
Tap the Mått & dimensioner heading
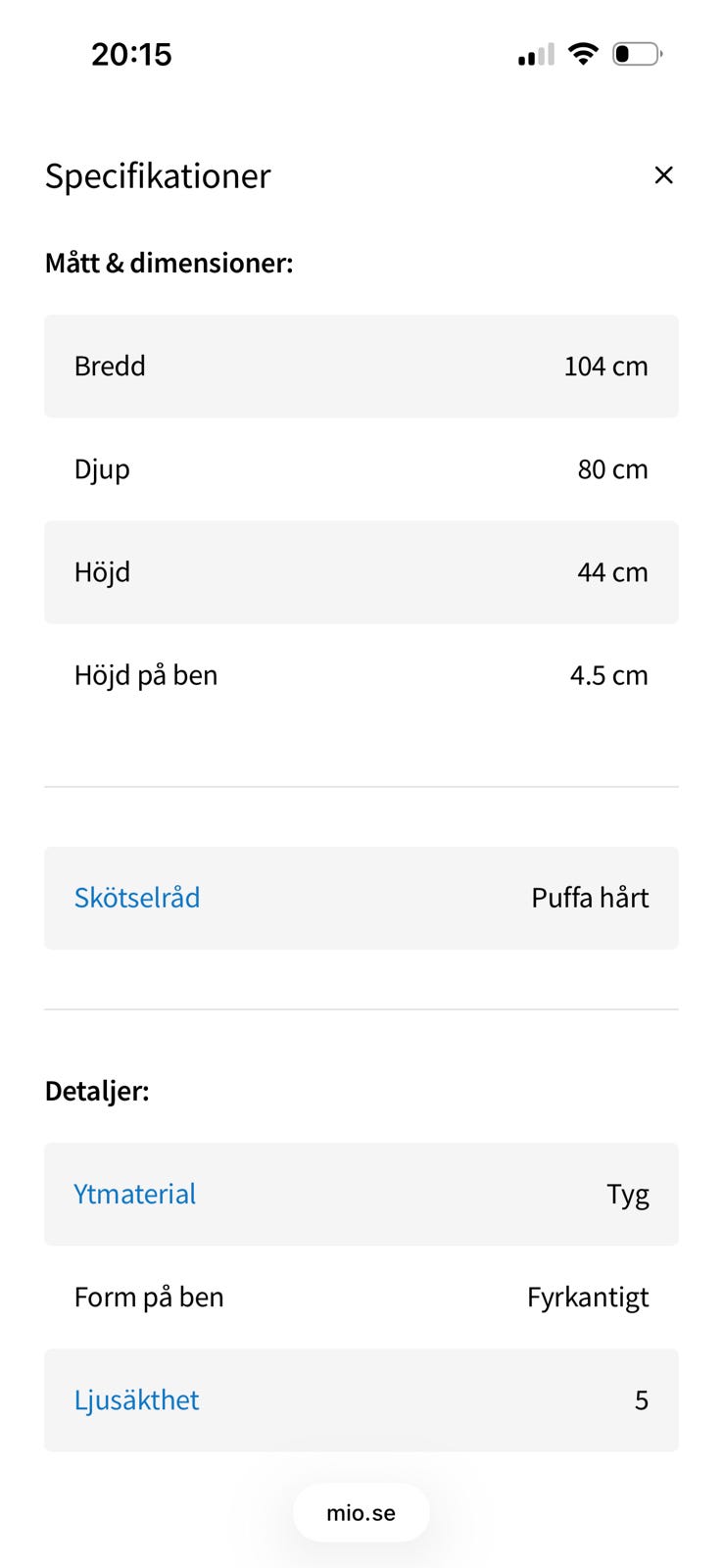[x=169, y=263]
